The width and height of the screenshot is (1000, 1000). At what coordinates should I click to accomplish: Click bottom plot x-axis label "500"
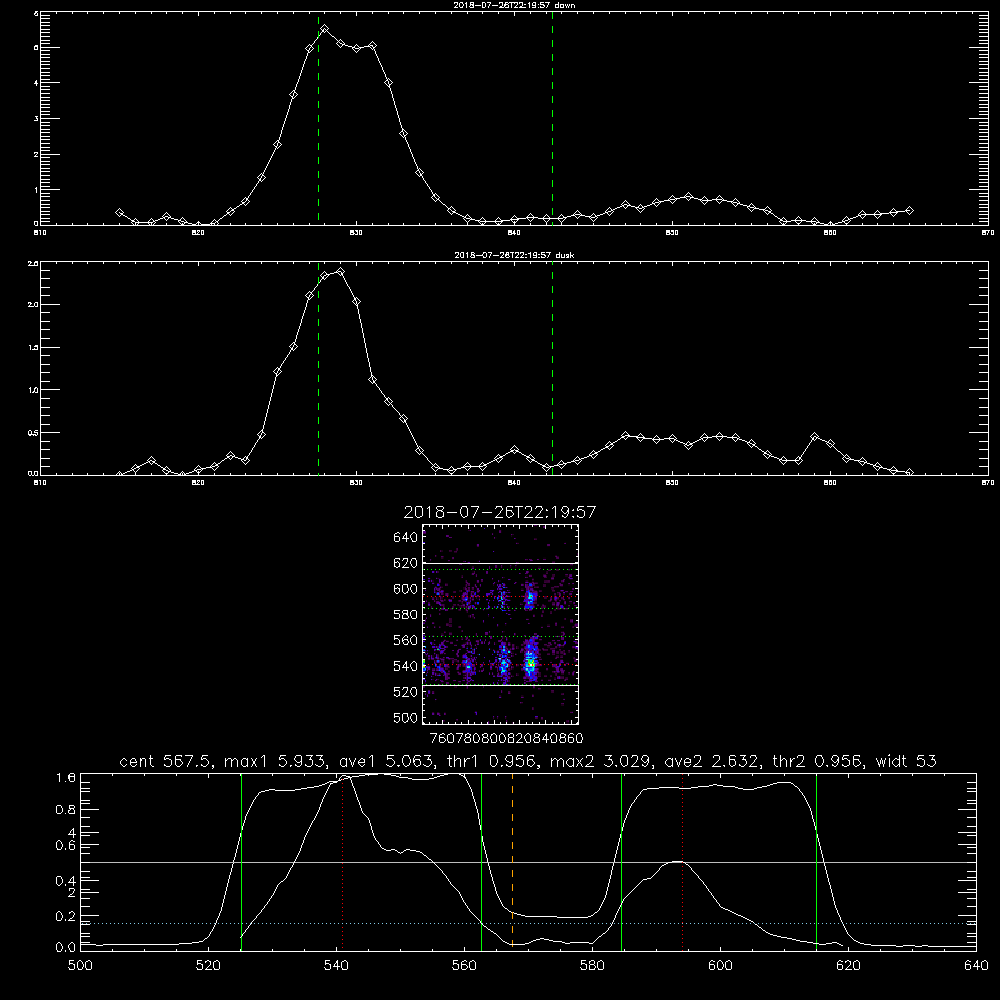point(80,966)
